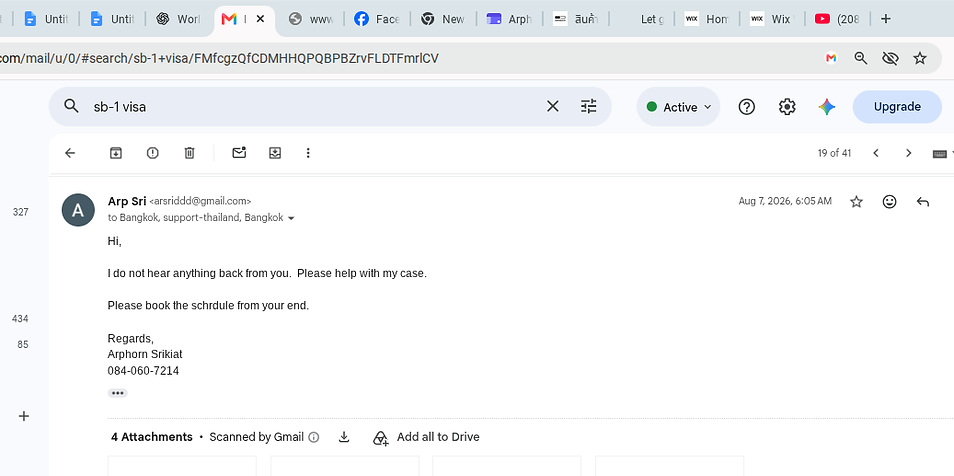This screenshot has width=954, height=476.
Task: Switch to the Arph tab
Action: [509, 19]
